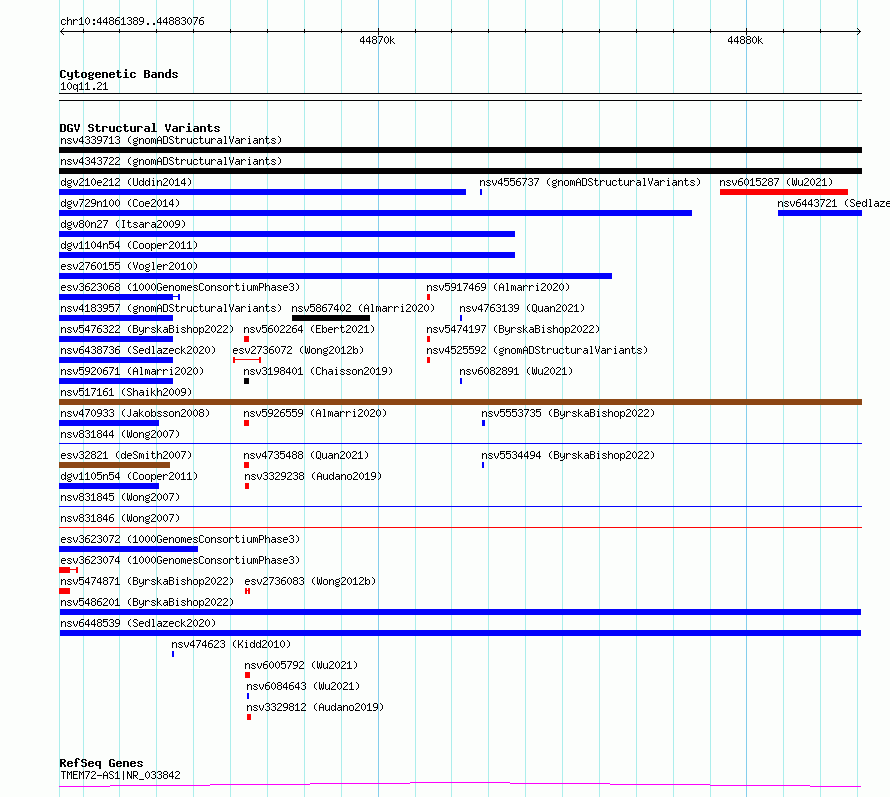Click nsv6438736 (Sedlazeck2020) label
The width and height of the screenshot is (890, 797).
(x=138, y=350)
